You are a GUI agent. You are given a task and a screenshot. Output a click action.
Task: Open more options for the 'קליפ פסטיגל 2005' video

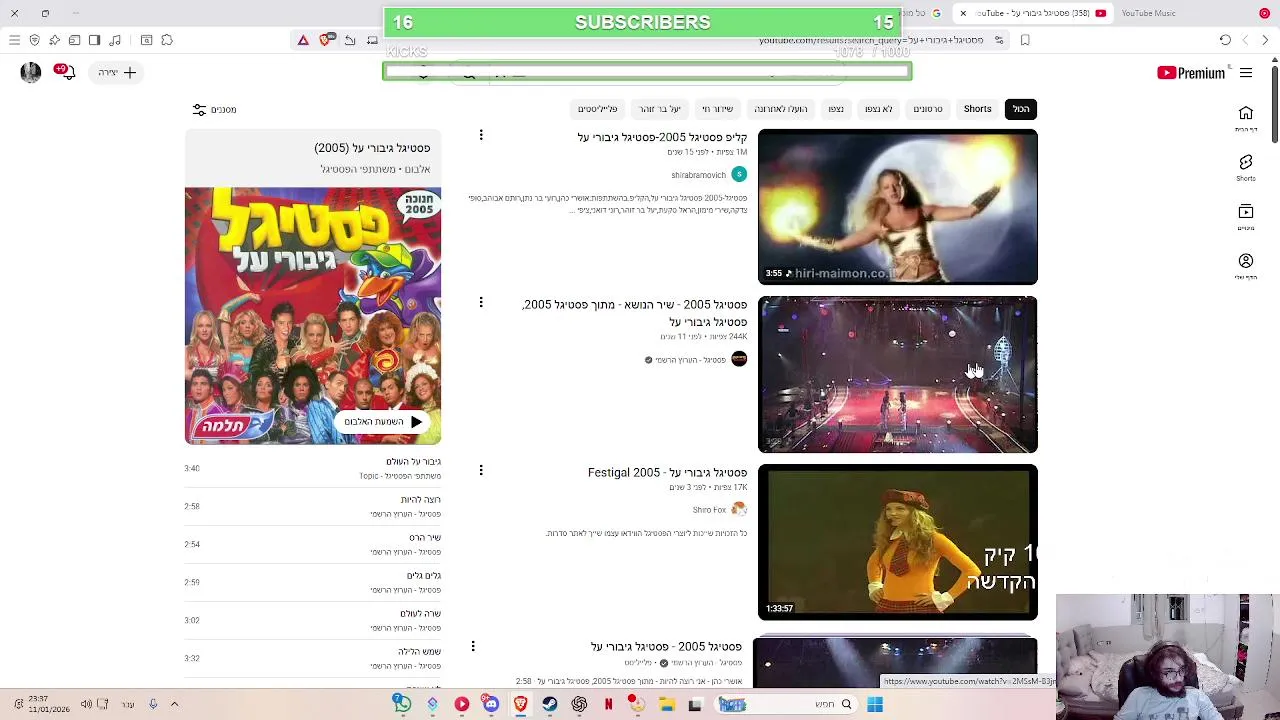481,135
